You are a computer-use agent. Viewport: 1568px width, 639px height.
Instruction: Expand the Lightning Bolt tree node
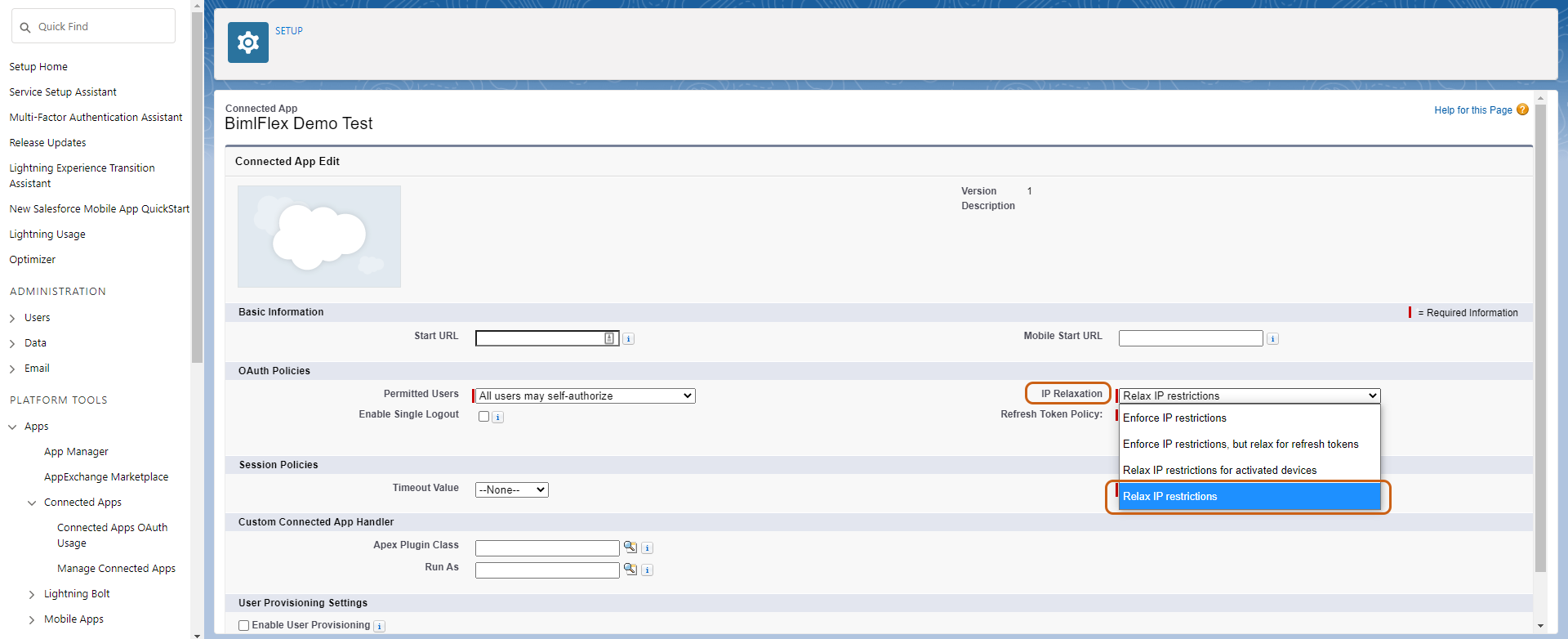tap(32, 595)
